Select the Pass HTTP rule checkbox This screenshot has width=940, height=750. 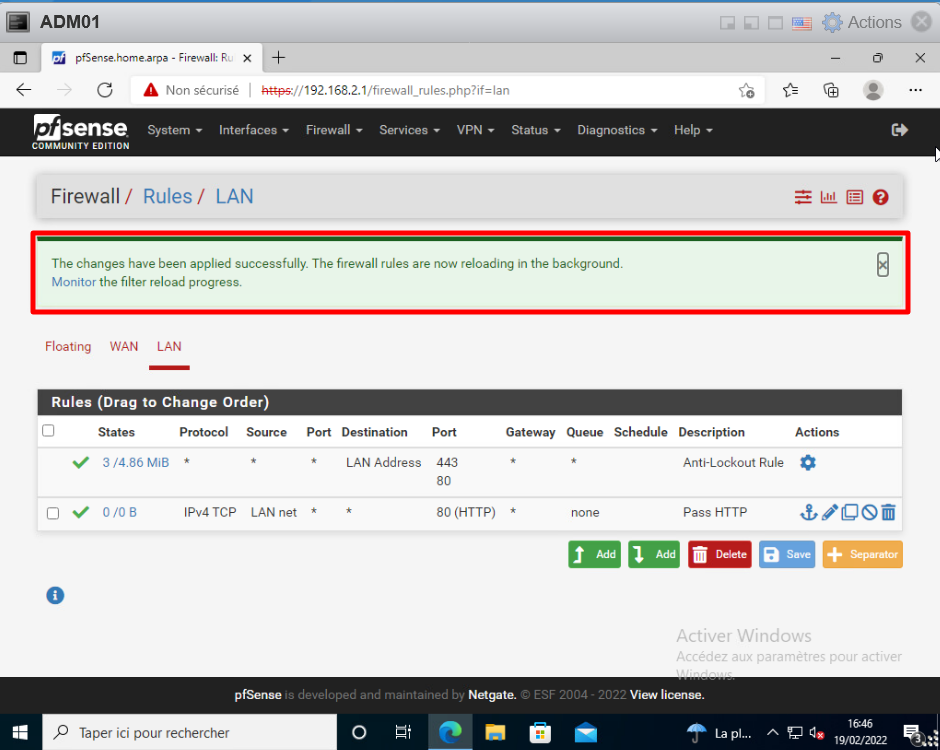pos(53,513)
